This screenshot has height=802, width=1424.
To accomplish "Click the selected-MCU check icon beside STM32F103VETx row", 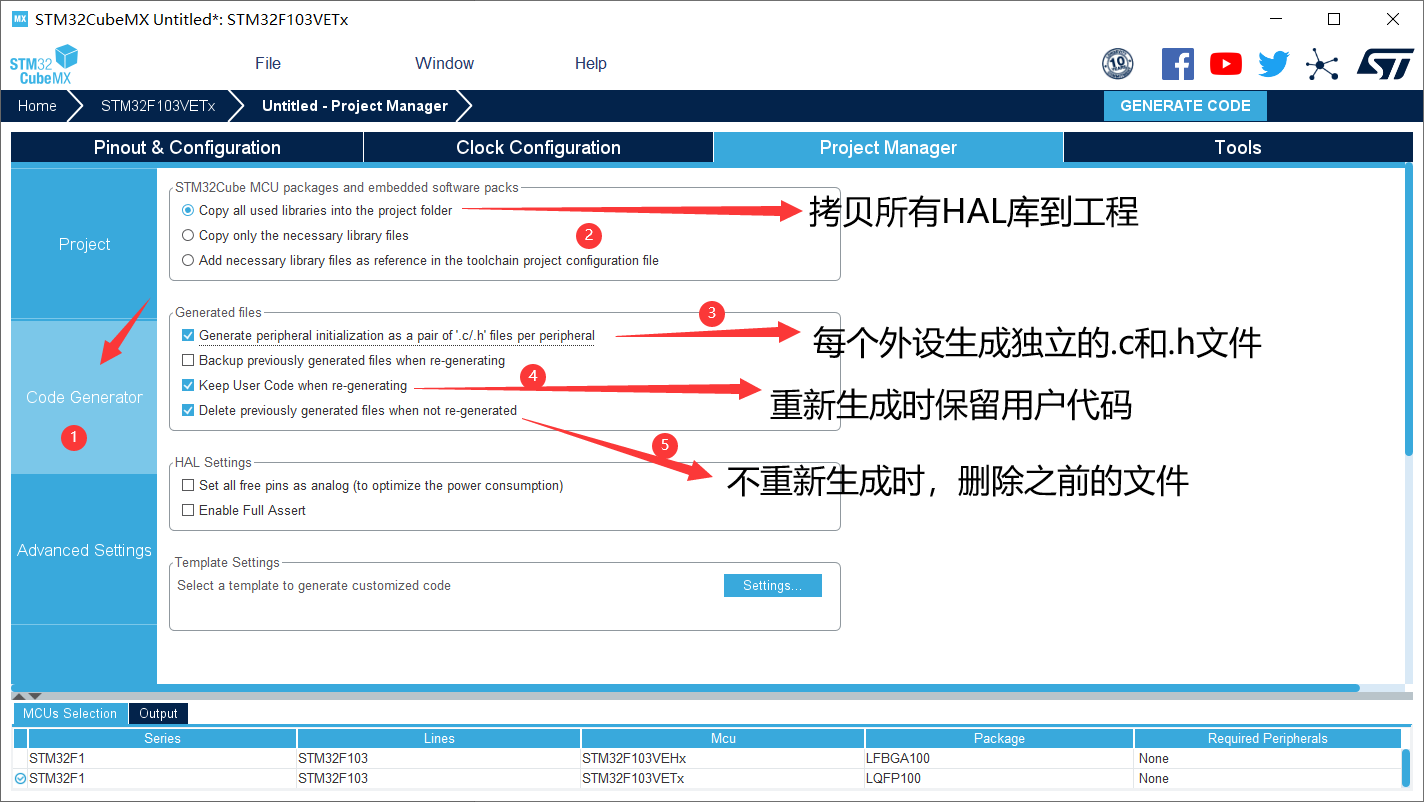I will pyautogui.click(x=20, y=778).
